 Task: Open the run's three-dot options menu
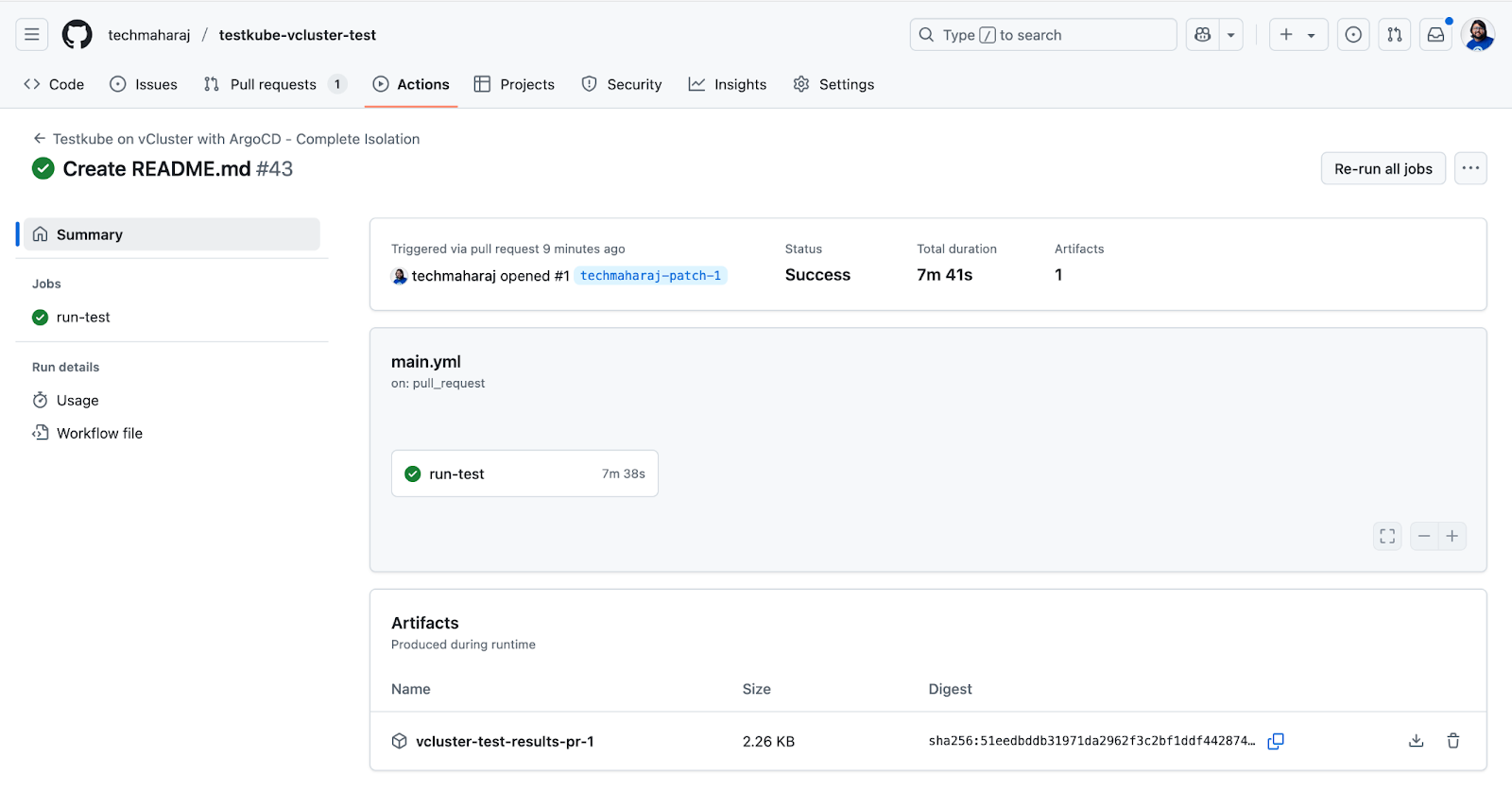coord(1470,168)
